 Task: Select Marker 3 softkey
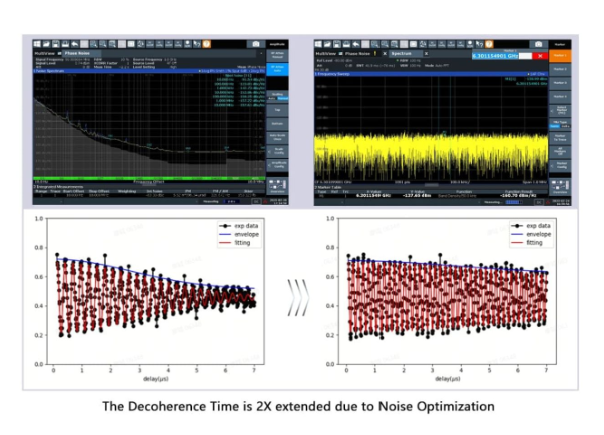tap(560, 83)
